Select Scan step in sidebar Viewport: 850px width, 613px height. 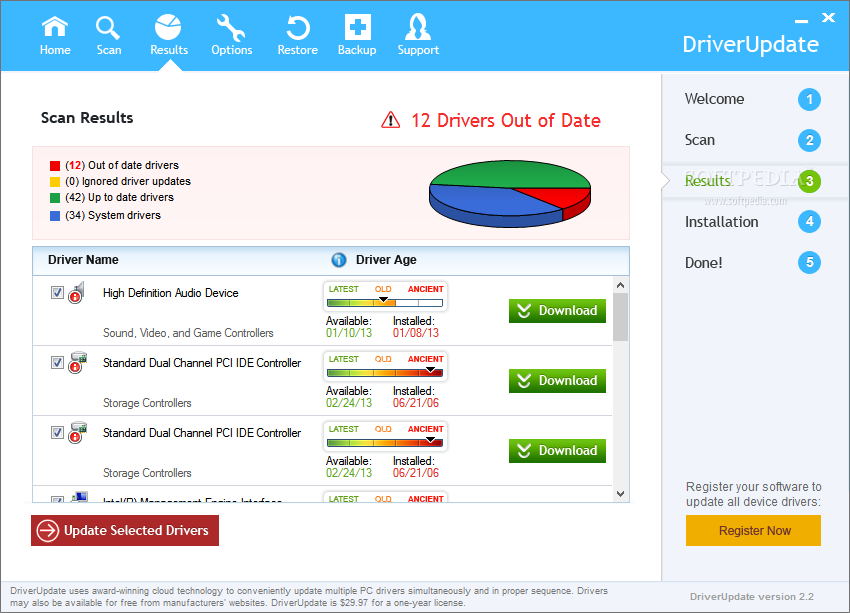point(699,140)
